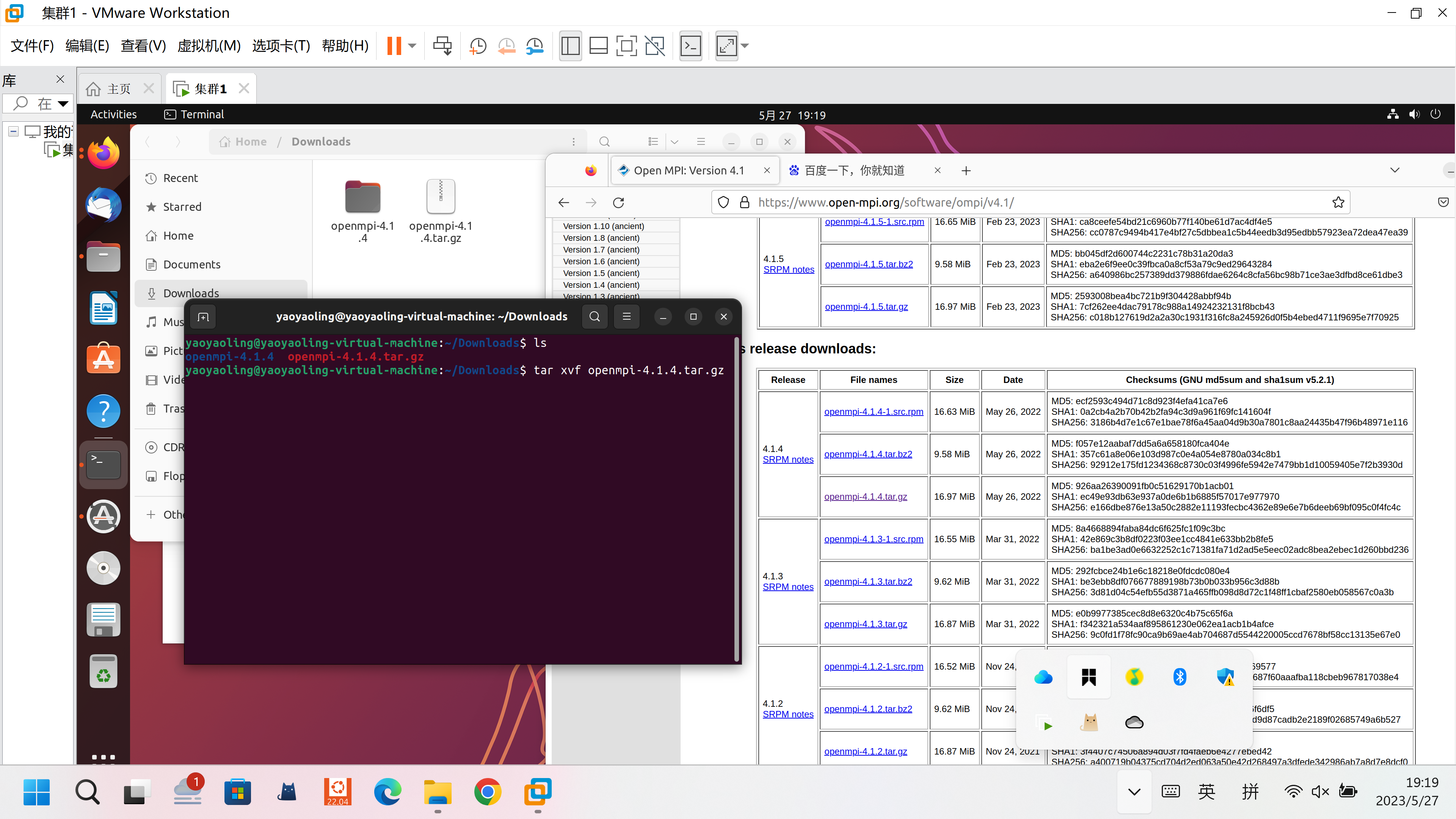Close the 集群1 VM tab
The width and height of the screenshot is (1456, 819).
click(x=243, y=89)
